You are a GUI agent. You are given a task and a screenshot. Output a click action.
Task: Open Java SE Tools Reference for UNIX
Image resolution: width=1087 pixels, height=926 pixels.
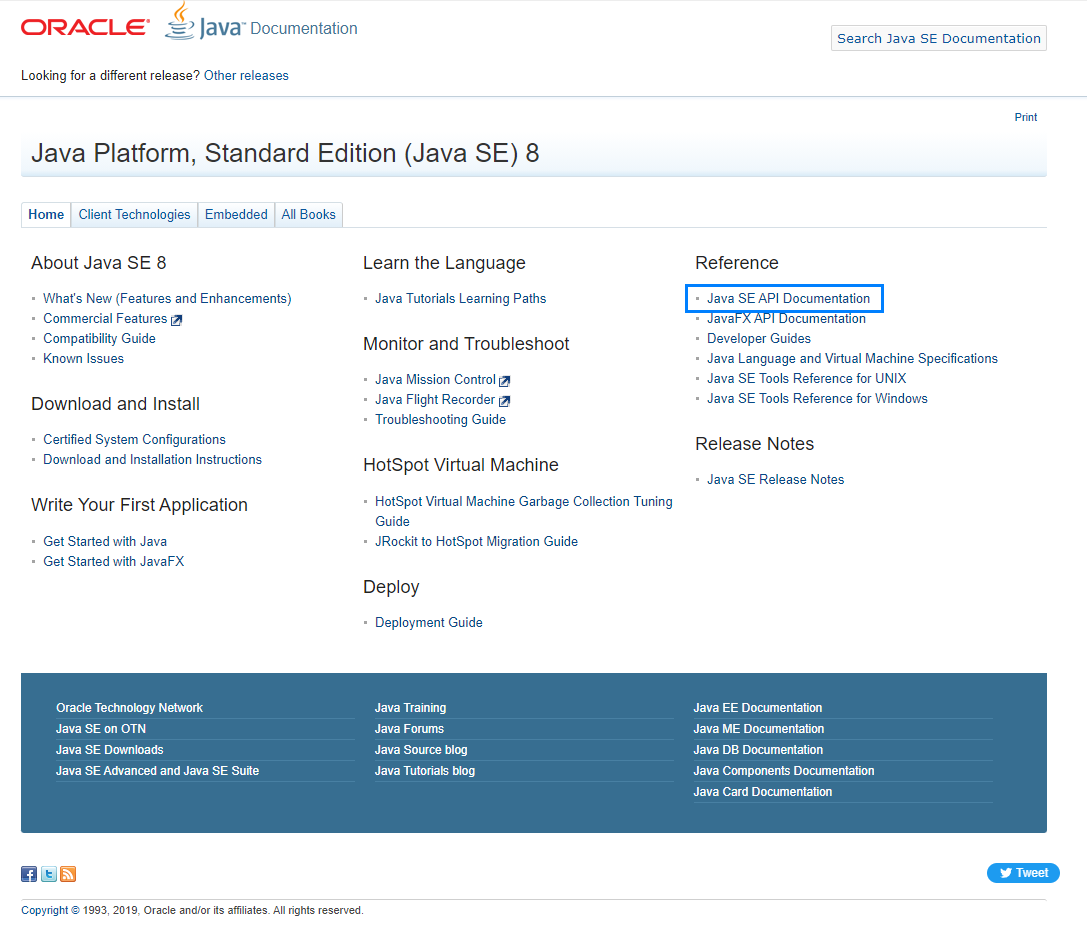806,379
